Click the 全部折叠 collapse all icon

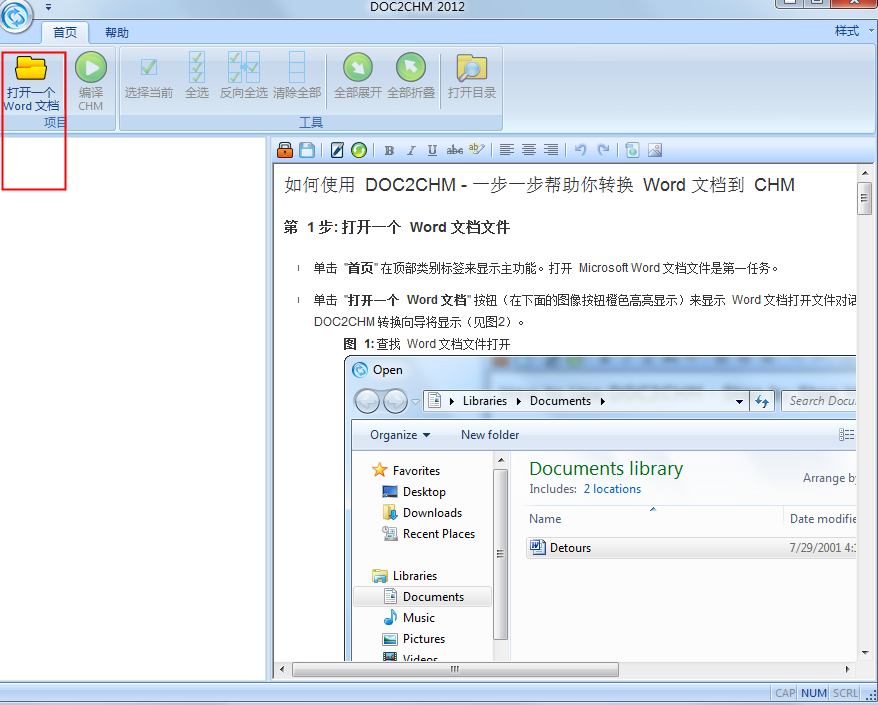411,67
